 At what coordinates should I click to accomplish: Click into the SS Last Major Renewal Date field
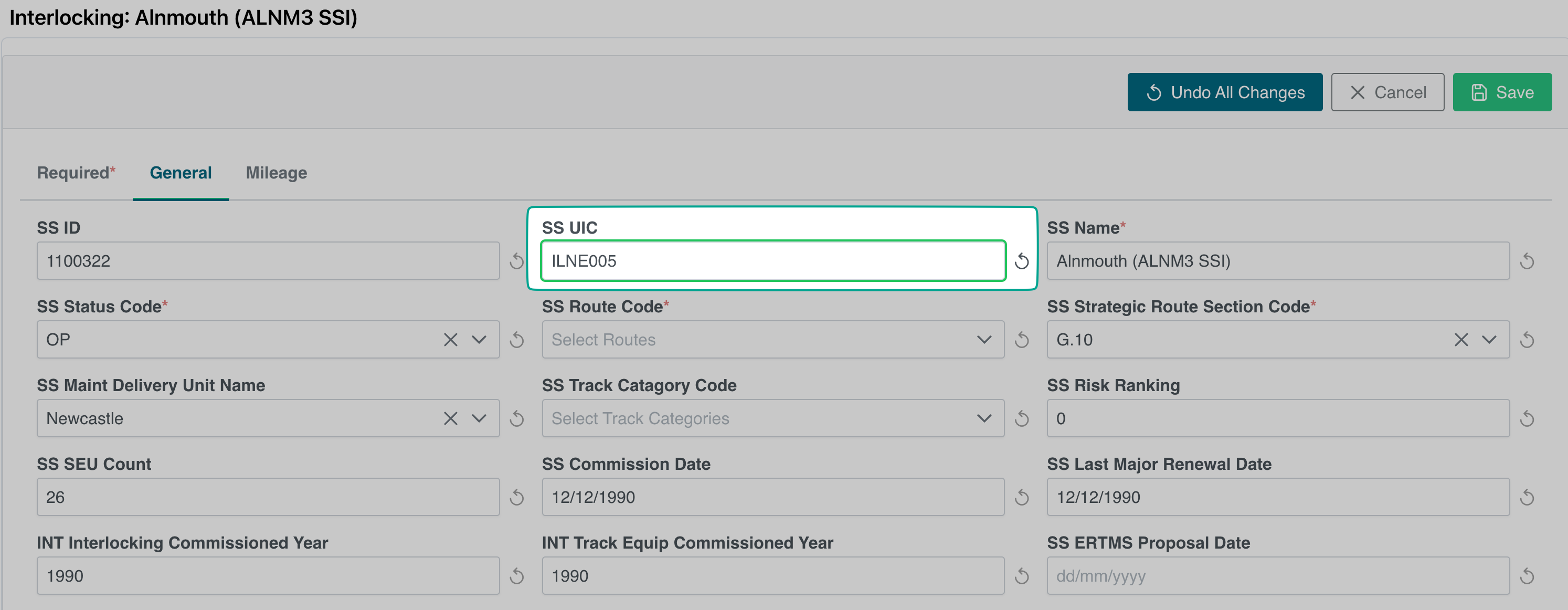[x=1278, y=497]
